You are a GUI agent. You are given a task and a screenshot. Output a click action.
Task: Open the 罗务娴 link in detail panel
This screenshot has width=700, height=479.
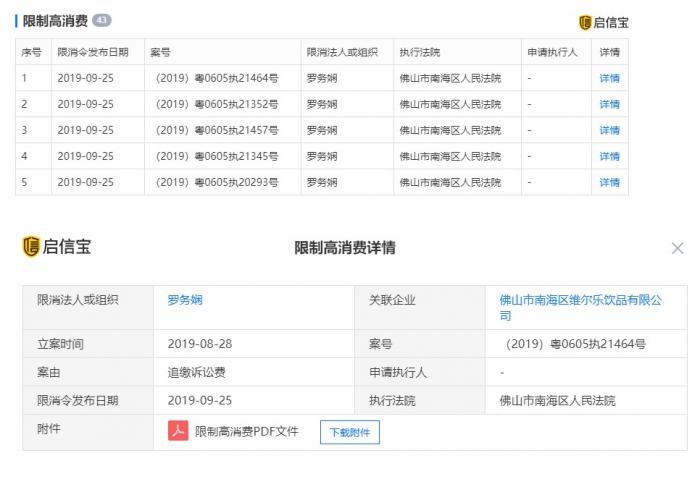coord(185,300)
